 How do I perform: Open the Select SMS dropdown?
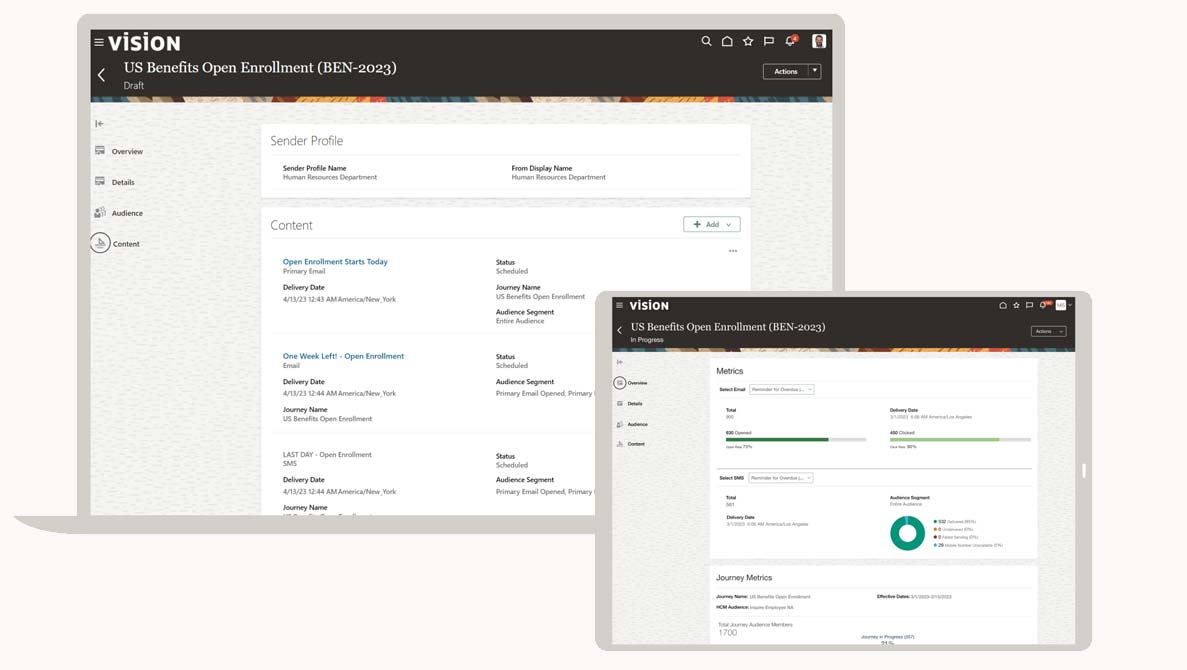(x=781, y=478)
